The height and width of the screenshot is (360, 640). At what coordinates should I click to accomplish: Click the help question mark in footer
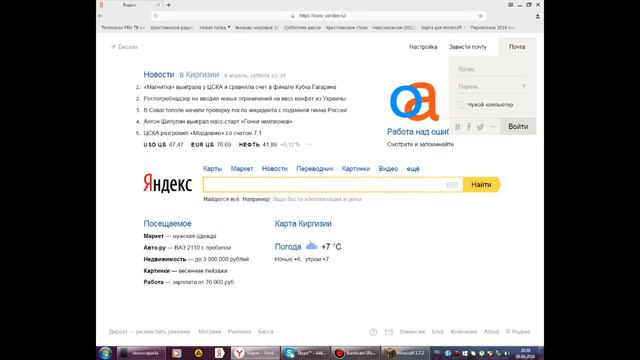pyautogui.click(x=373, y=332)
